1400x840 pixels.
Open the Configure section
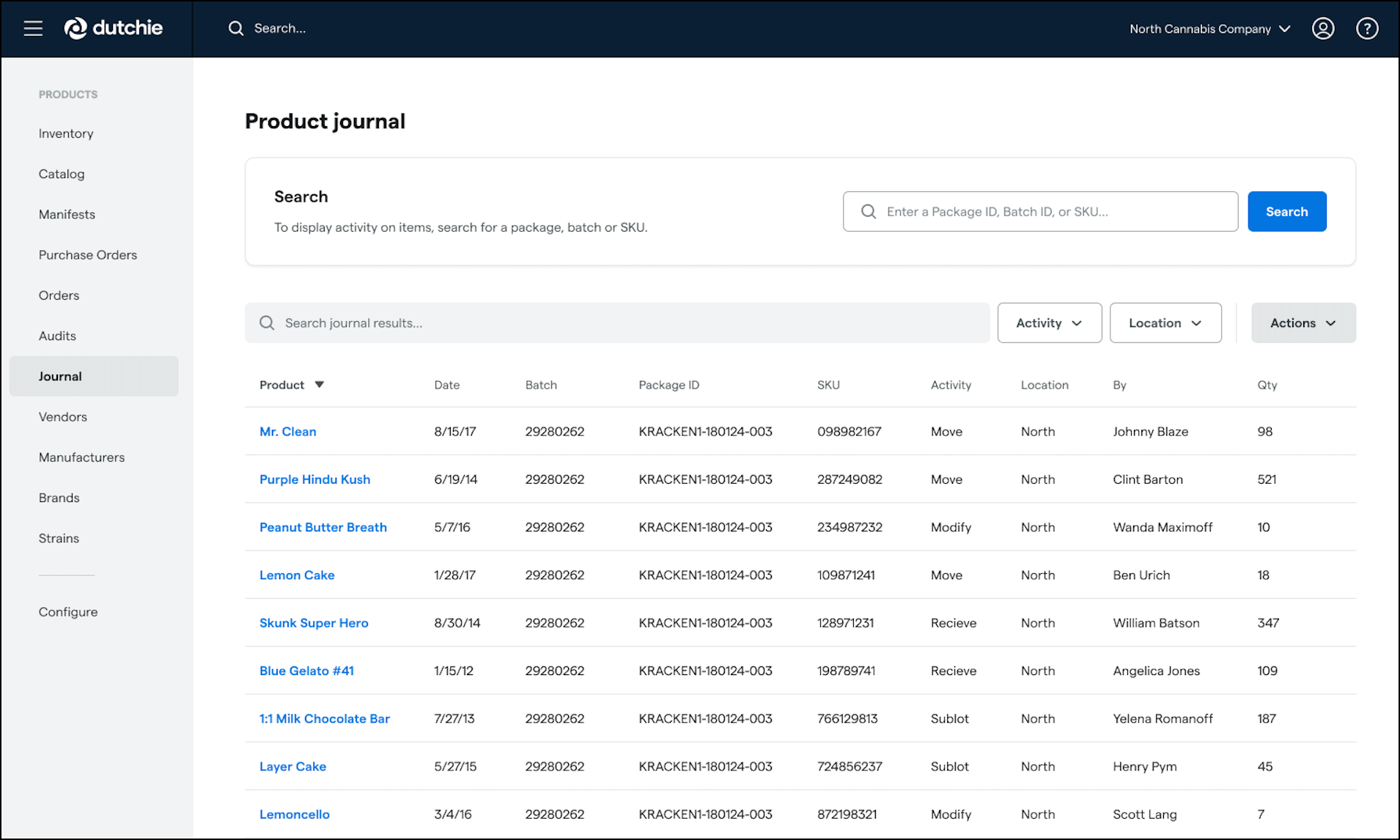coord(68,611)
